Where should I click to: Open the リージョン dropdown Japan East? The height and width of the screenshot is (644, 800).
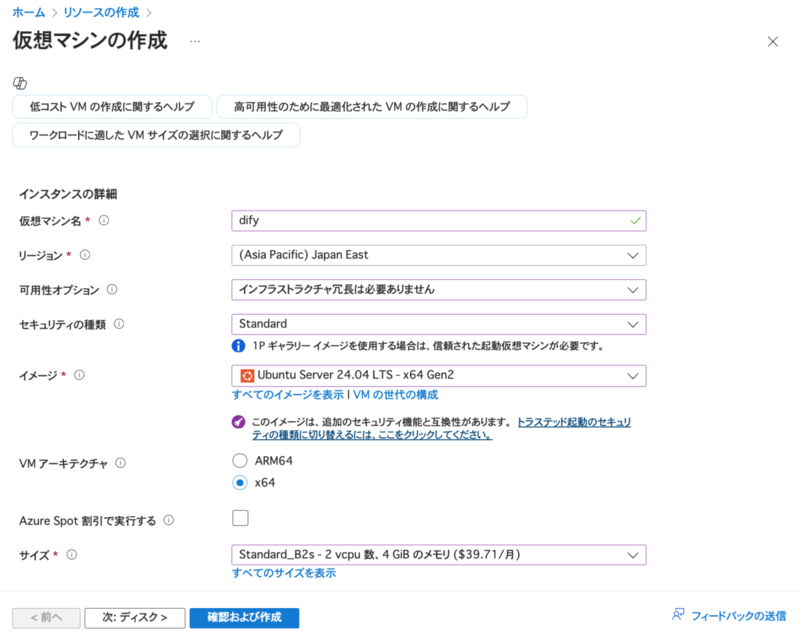(x=439, y=255)
